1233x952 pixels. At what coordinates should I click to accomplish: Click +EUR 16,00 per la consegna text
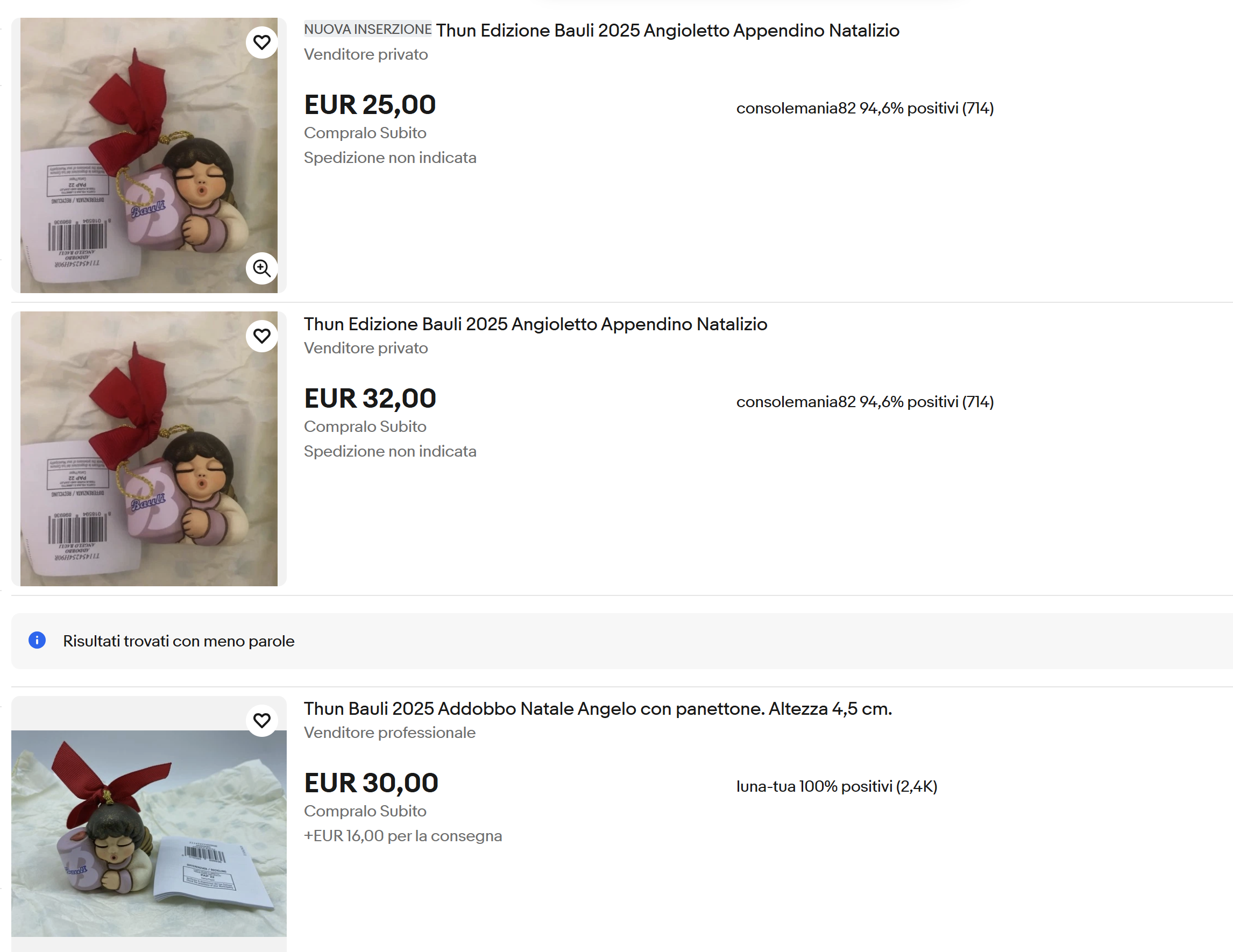(x=402, y=836)
